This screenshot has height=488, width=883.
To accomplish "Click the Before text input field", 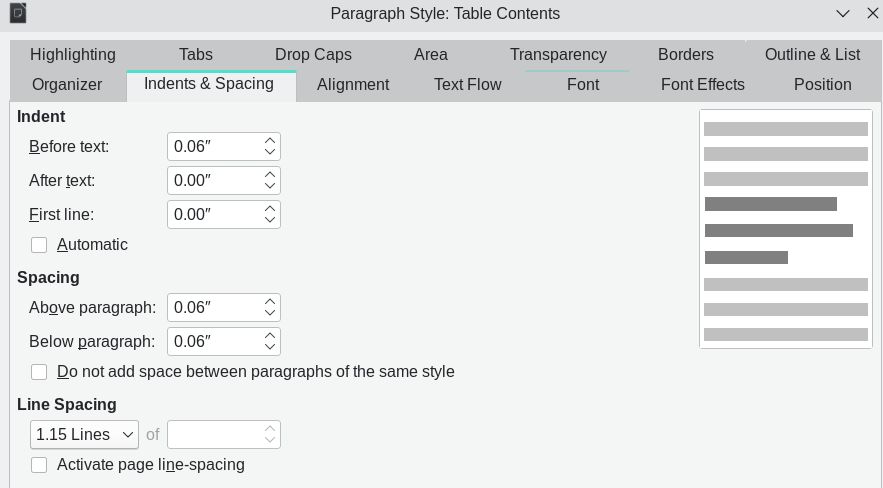I will tap(215, 146).
